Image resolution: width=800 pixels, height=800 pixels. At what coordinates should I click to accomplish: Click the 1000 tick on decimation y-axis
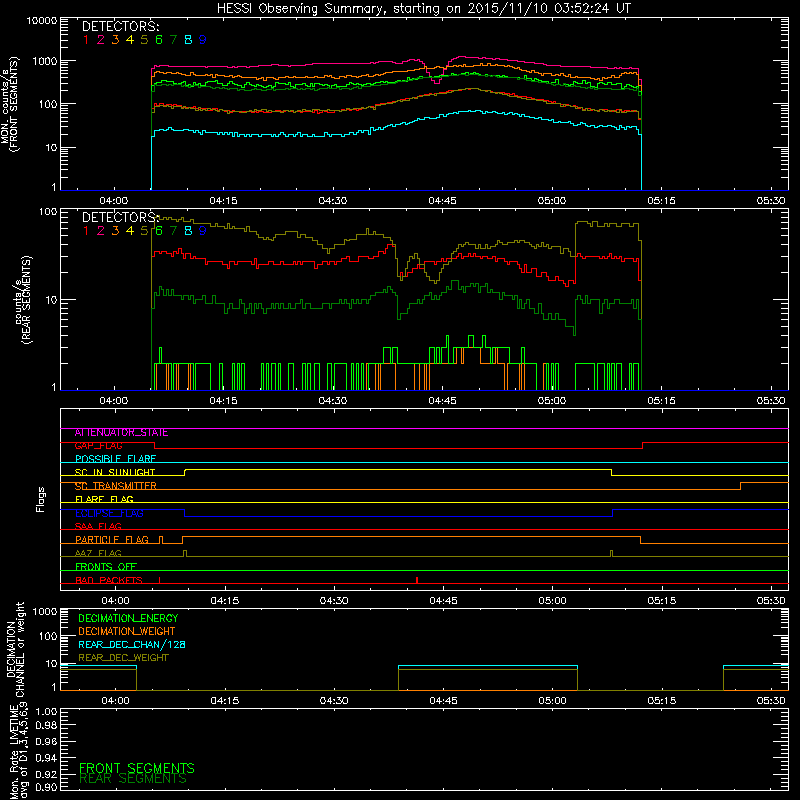point(44,612)
